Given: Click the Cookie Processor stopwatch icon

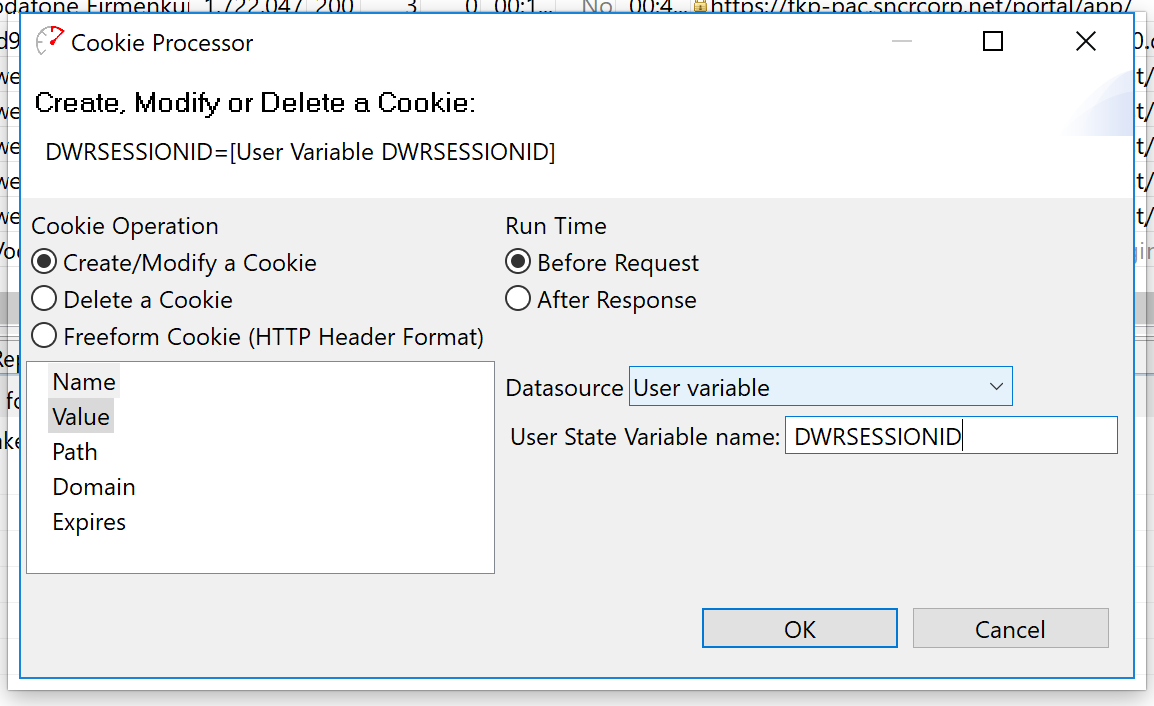Looking at the screenshot, I should (x=49, y=41).
